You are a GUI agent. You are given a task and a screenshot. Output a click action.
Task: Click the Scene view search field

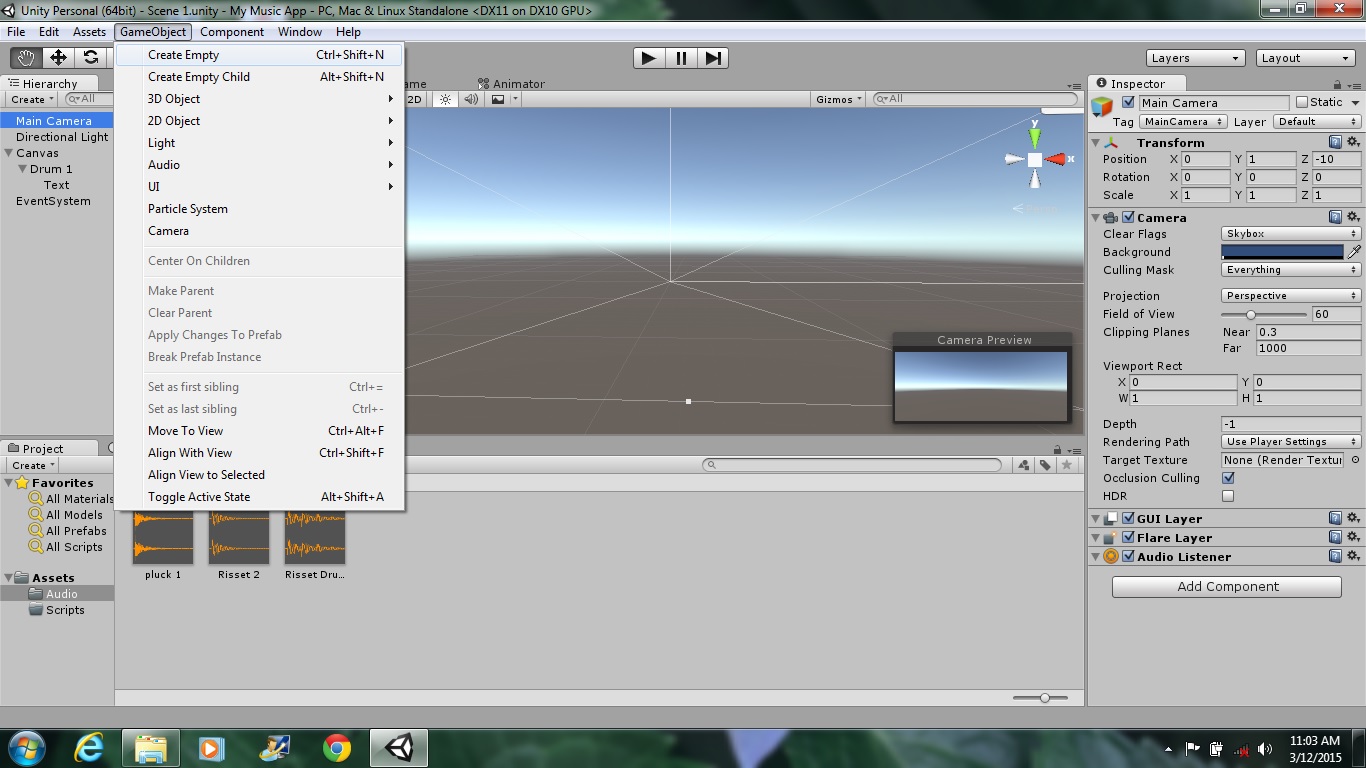pyautogui.click(x=975, y=99)
